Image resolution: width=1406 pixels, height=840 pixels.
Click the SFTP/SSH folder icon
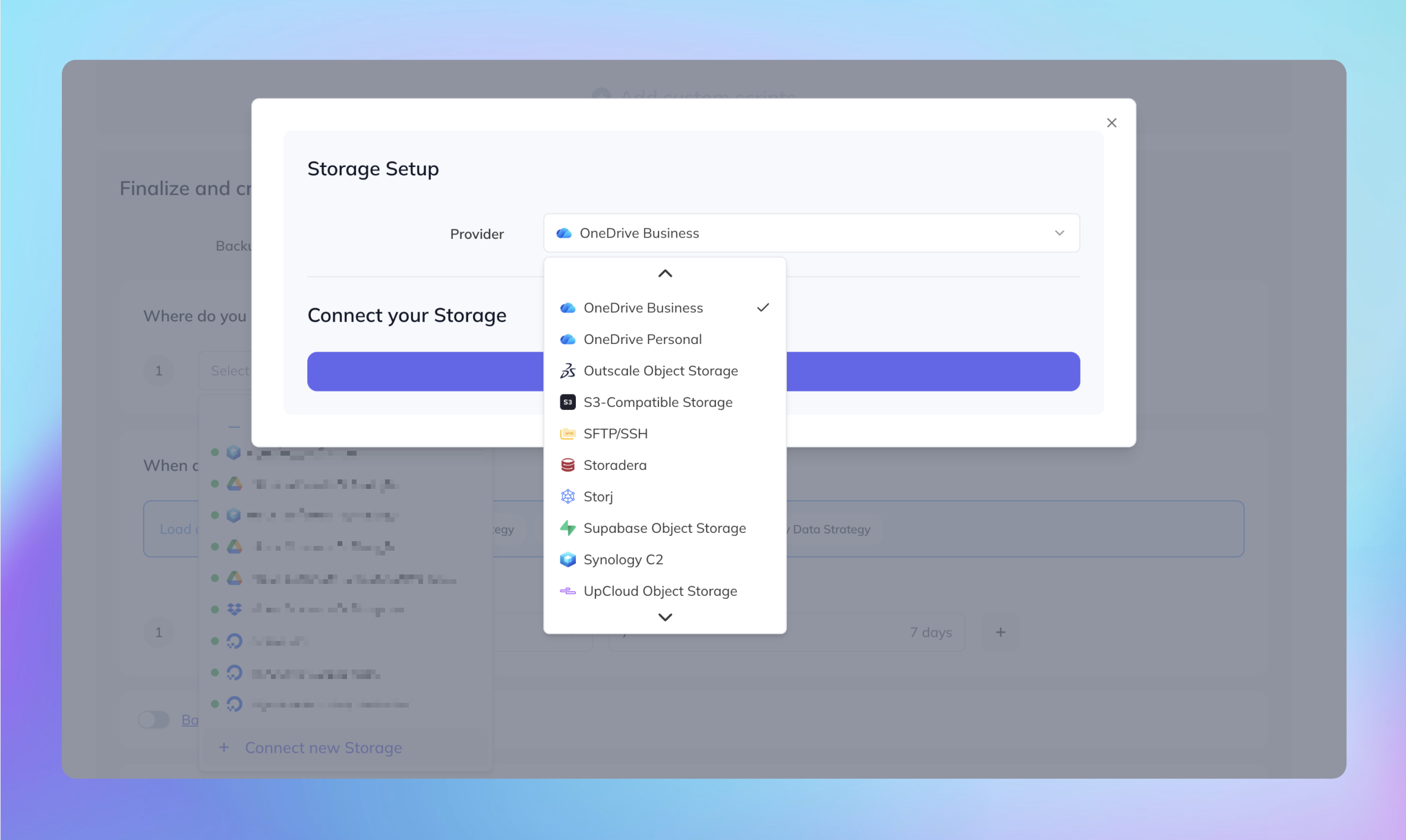pos(568,434)
